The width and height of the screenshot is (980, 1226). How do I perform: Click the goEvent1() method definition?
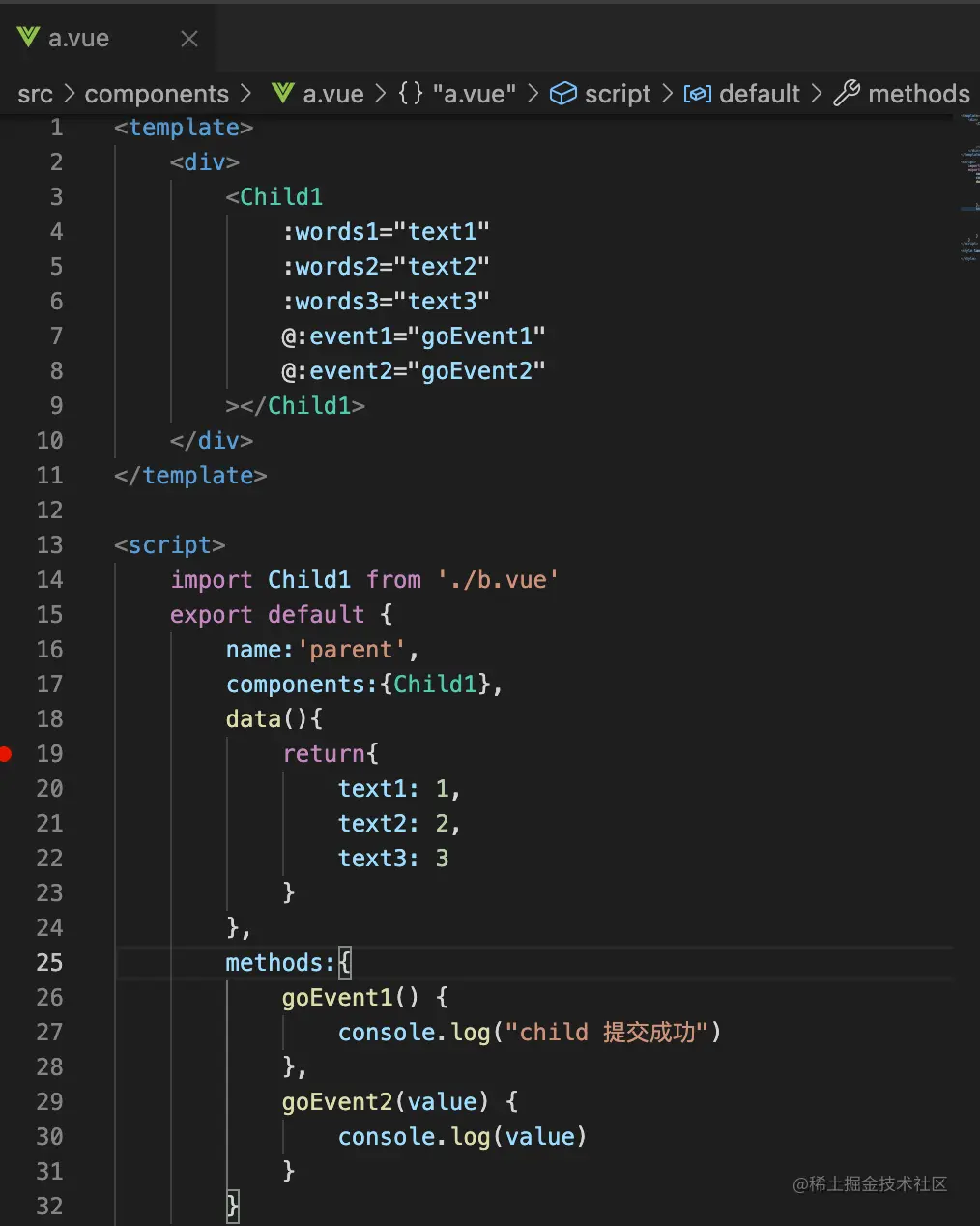pyautogui.click(x=365, y=998)
